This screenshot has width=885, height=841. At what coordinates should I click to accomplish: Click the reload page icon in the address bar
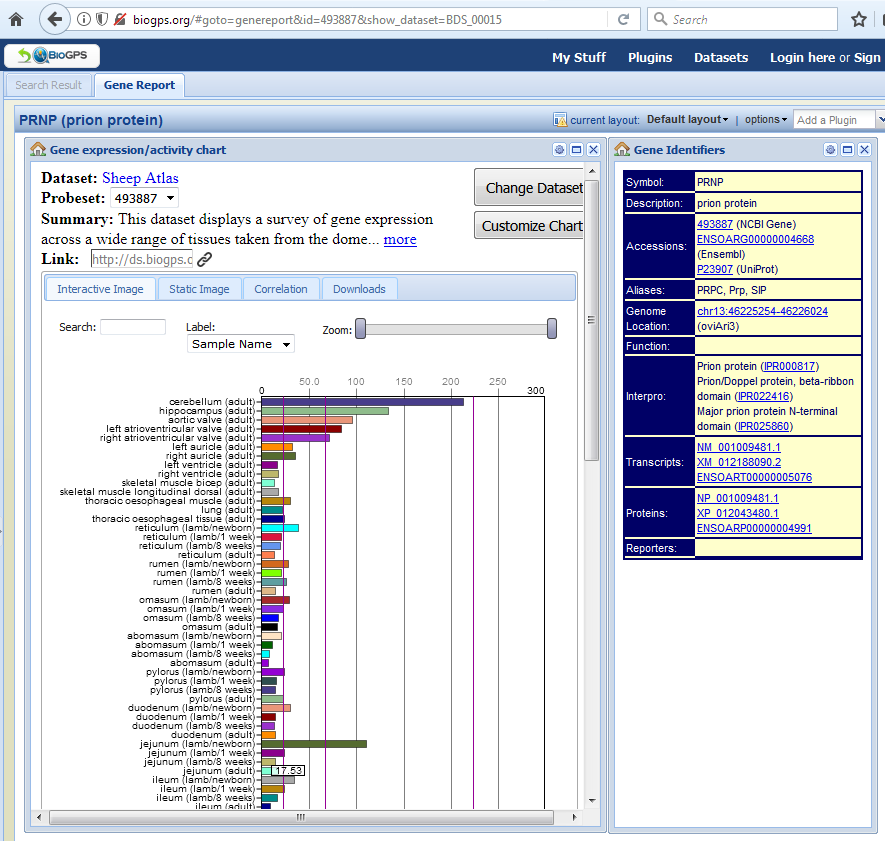coord(624,19)
